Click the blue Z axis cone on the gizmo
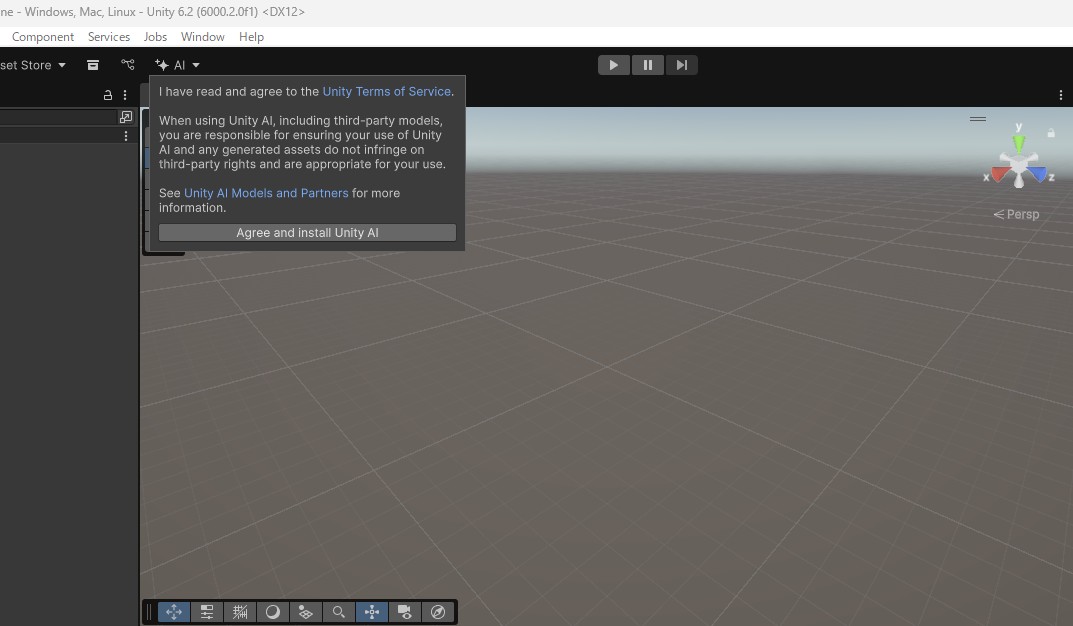The image size is (1073, 626). coord(1039,174)
